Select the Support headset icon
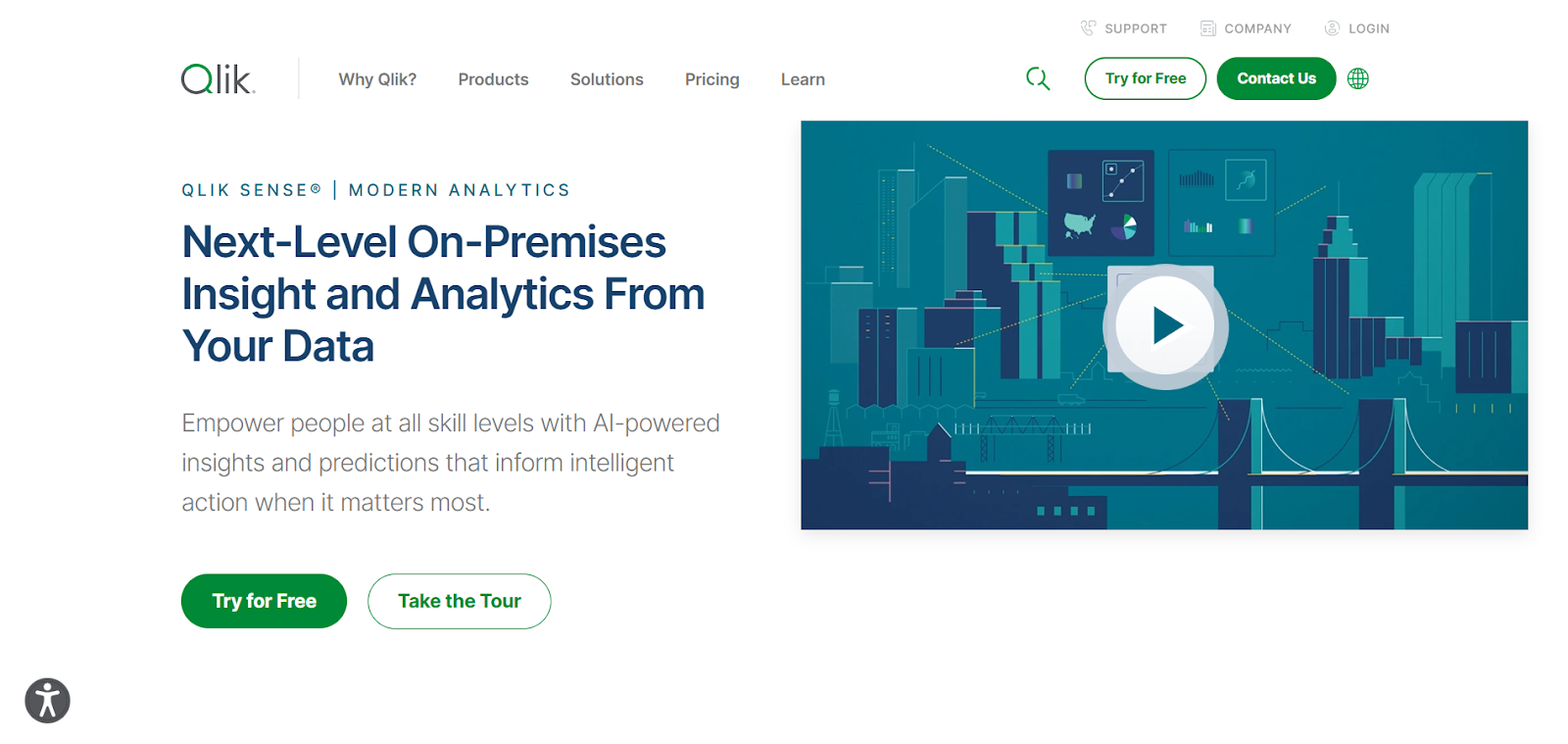This screenshot has height=744, width=1568. point(1086,27)
